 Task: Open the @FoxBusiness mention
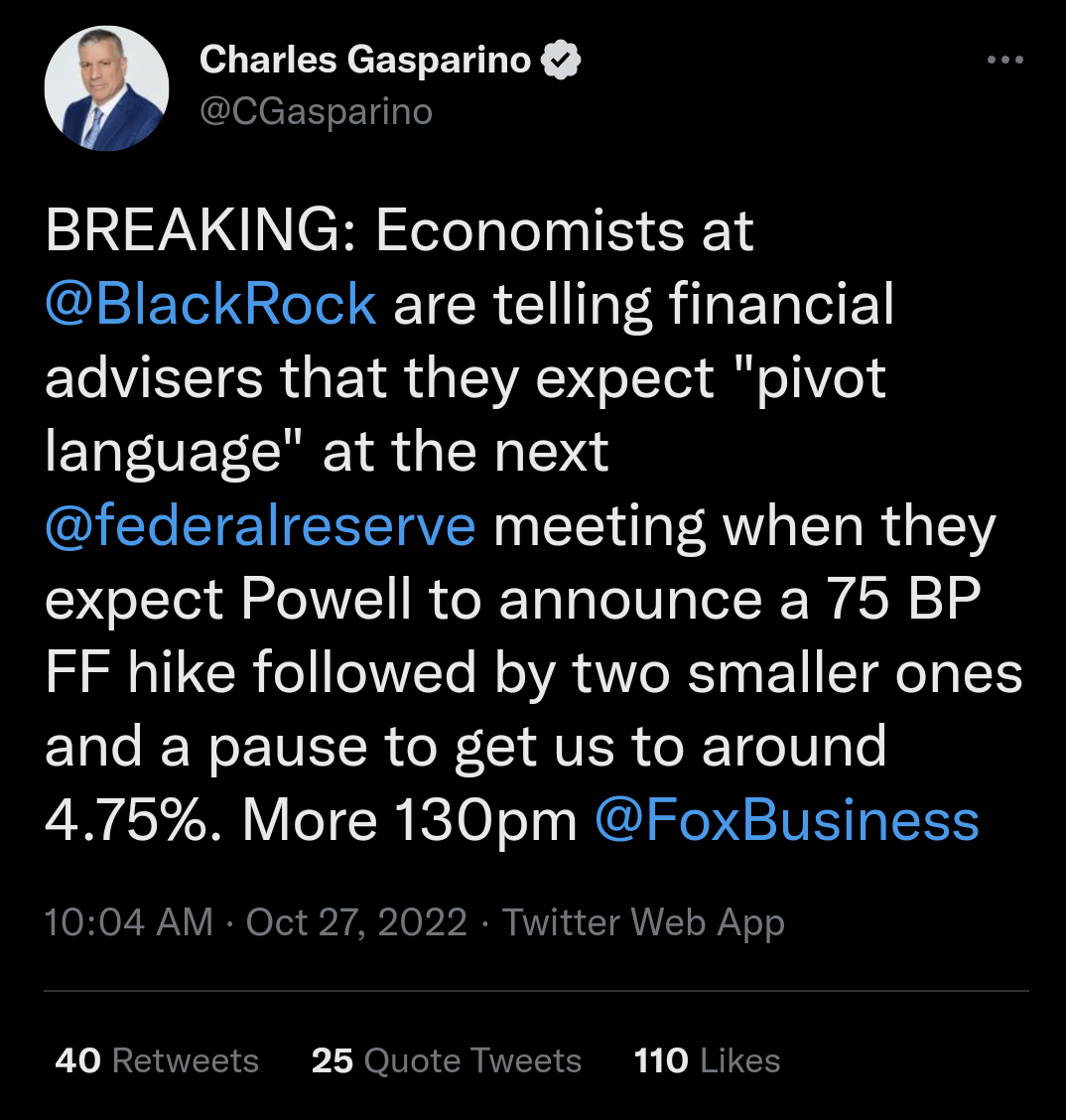point(786,820)
